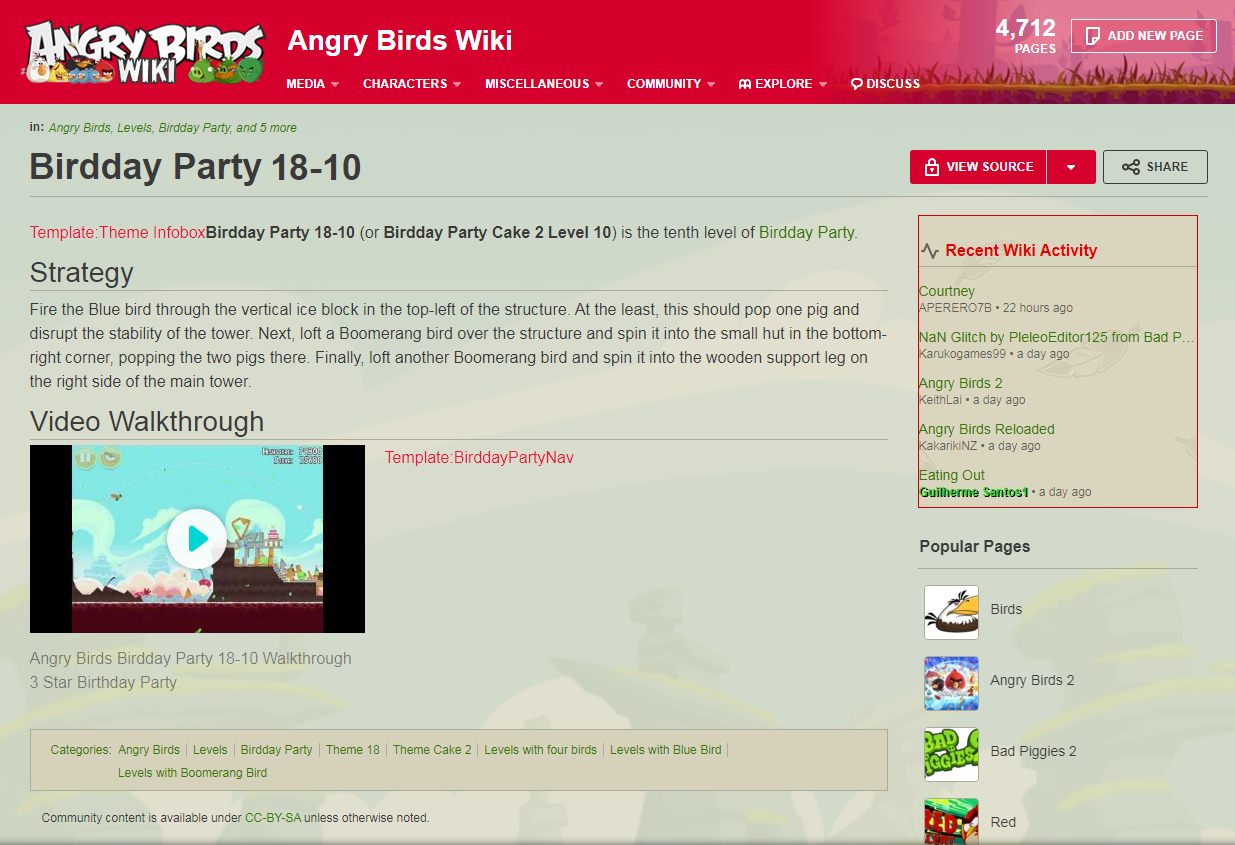
Task: Open the Levels with Boomerang Bird category
Action: (x=192, y=772)
